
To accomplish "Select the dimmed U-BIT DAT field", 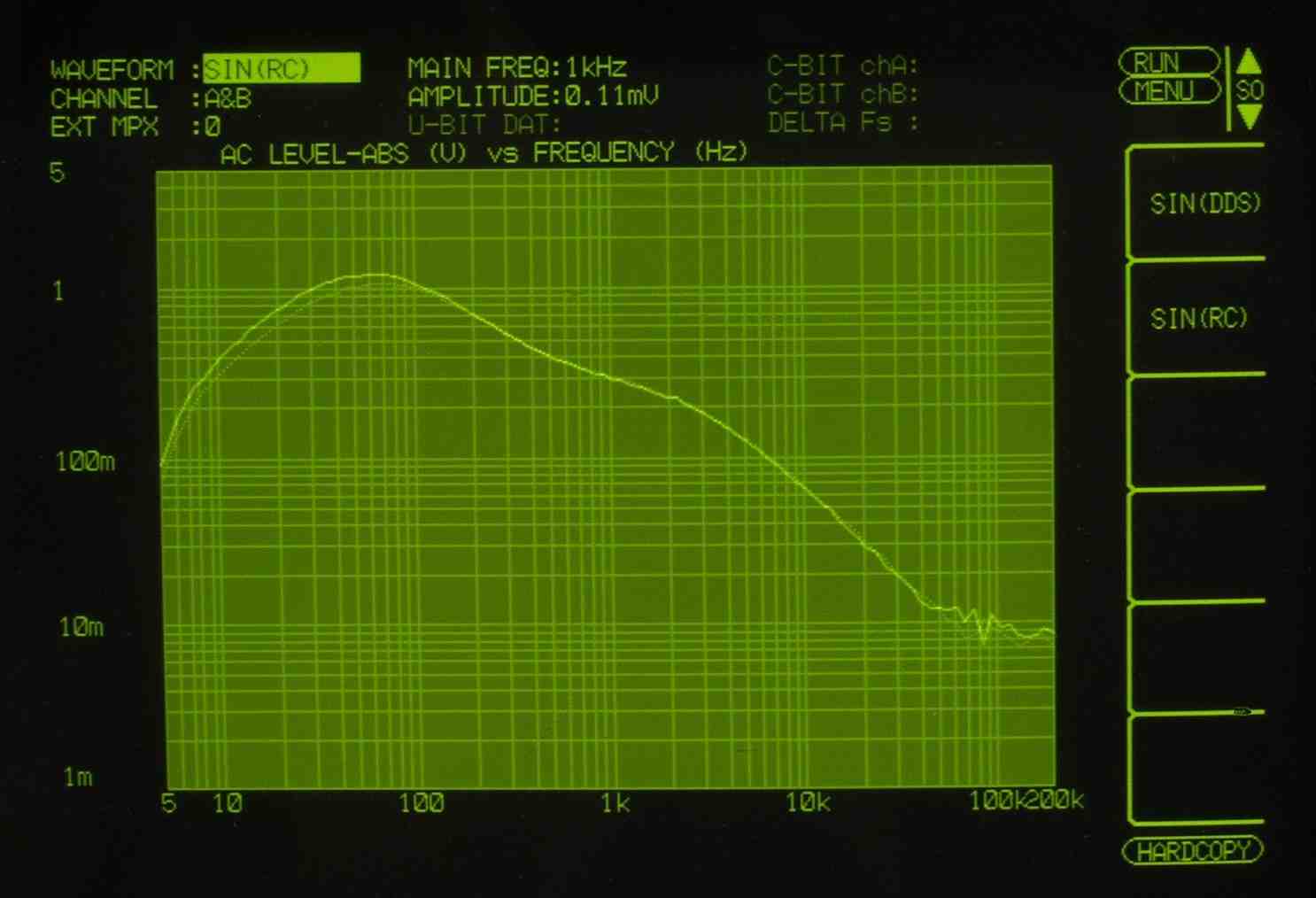I will tap(484, 124).
